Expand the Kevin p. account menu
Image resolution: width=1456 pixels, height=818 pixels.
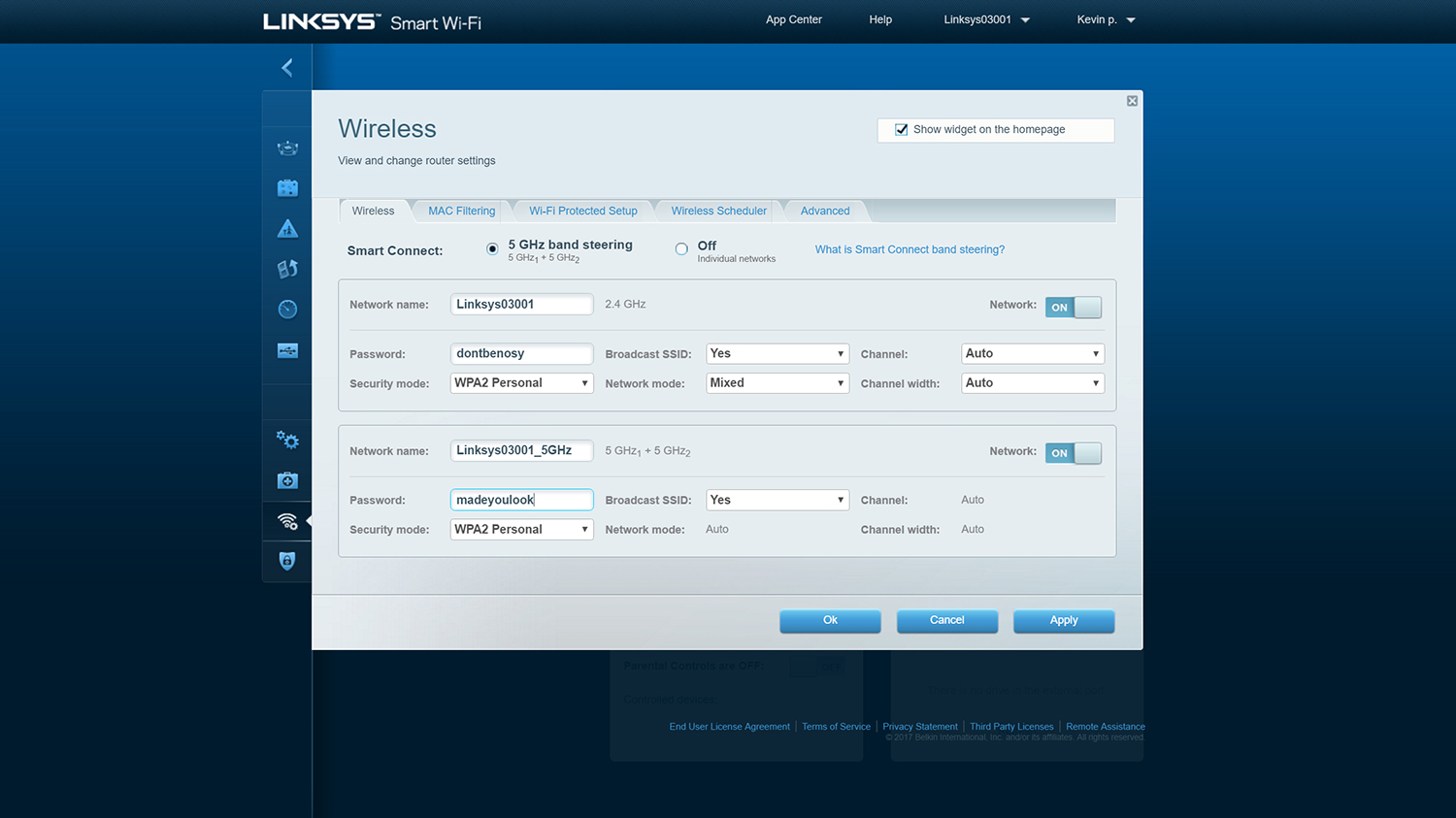[x=1106, y=19]
